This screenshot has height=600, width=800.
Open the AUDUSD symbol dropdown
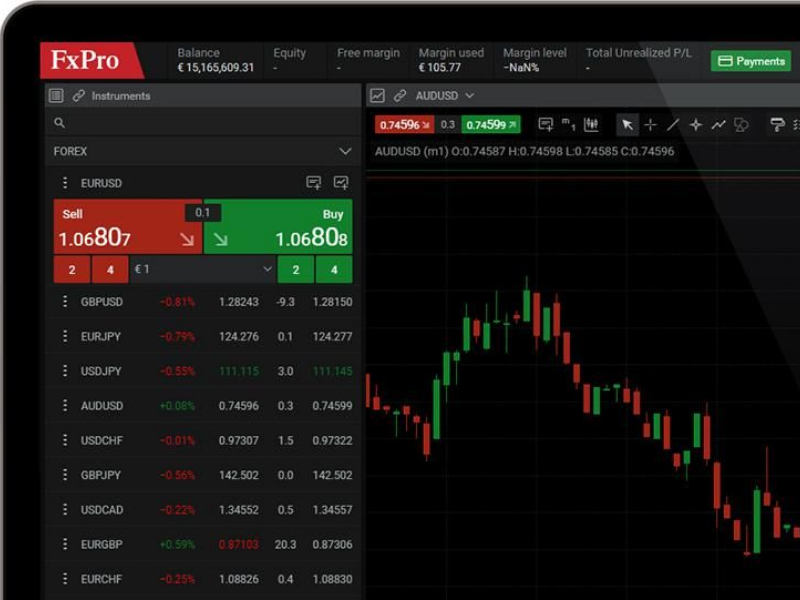coord(469,96)
